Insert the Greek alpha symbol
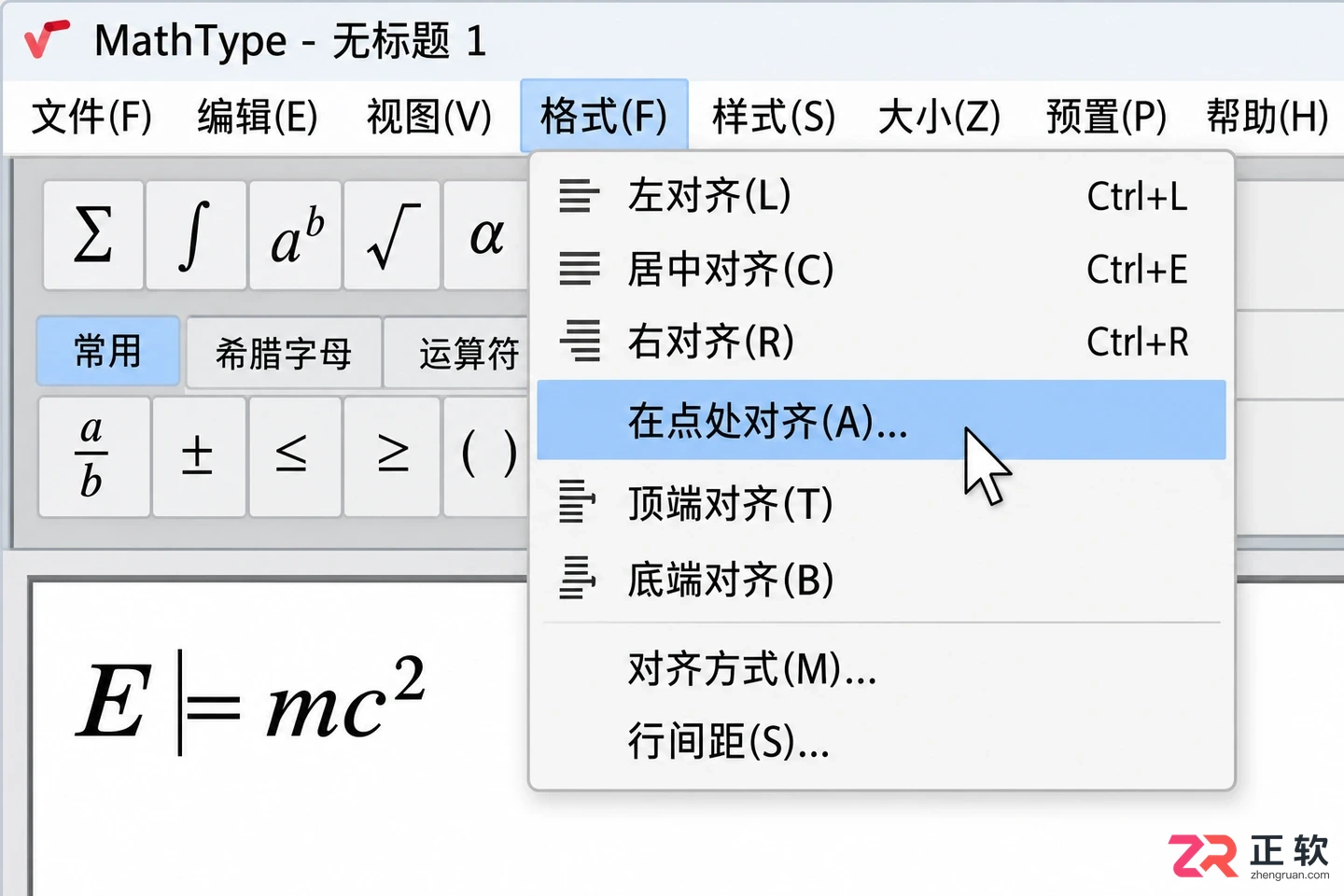 tap(486, 235)
